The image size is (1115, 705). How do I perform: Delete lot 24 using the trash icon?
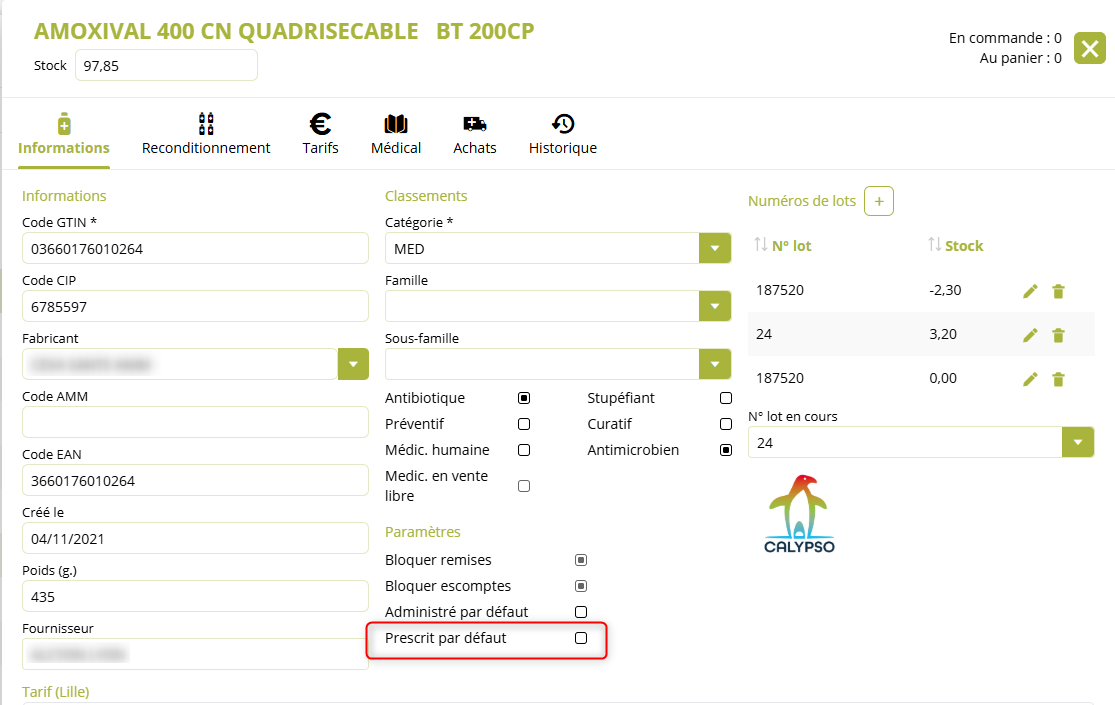tap(1058, 335)
